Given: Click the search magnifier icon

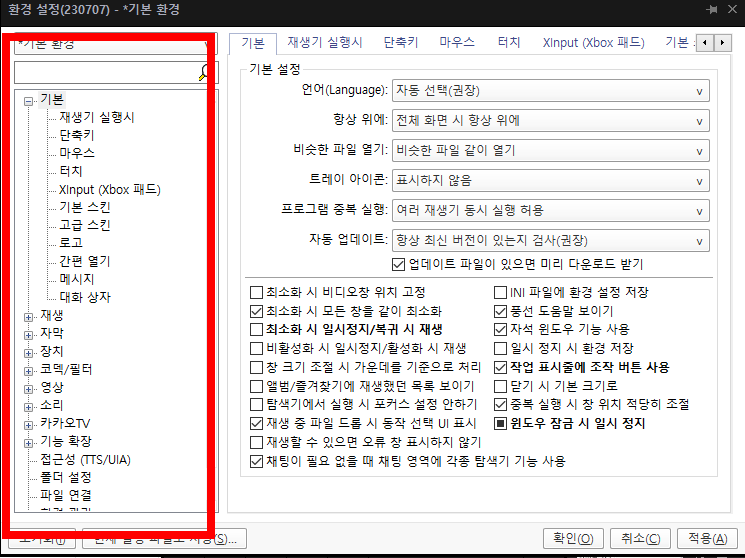Looking at the screenshot, I should (204, 72).
